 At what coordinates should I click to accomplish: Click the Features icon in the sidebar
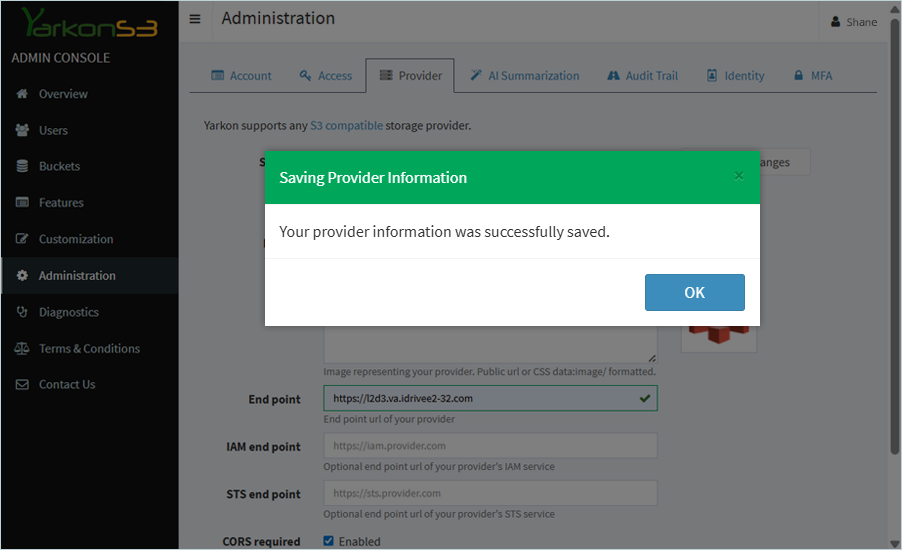click(x=22, y=202)
